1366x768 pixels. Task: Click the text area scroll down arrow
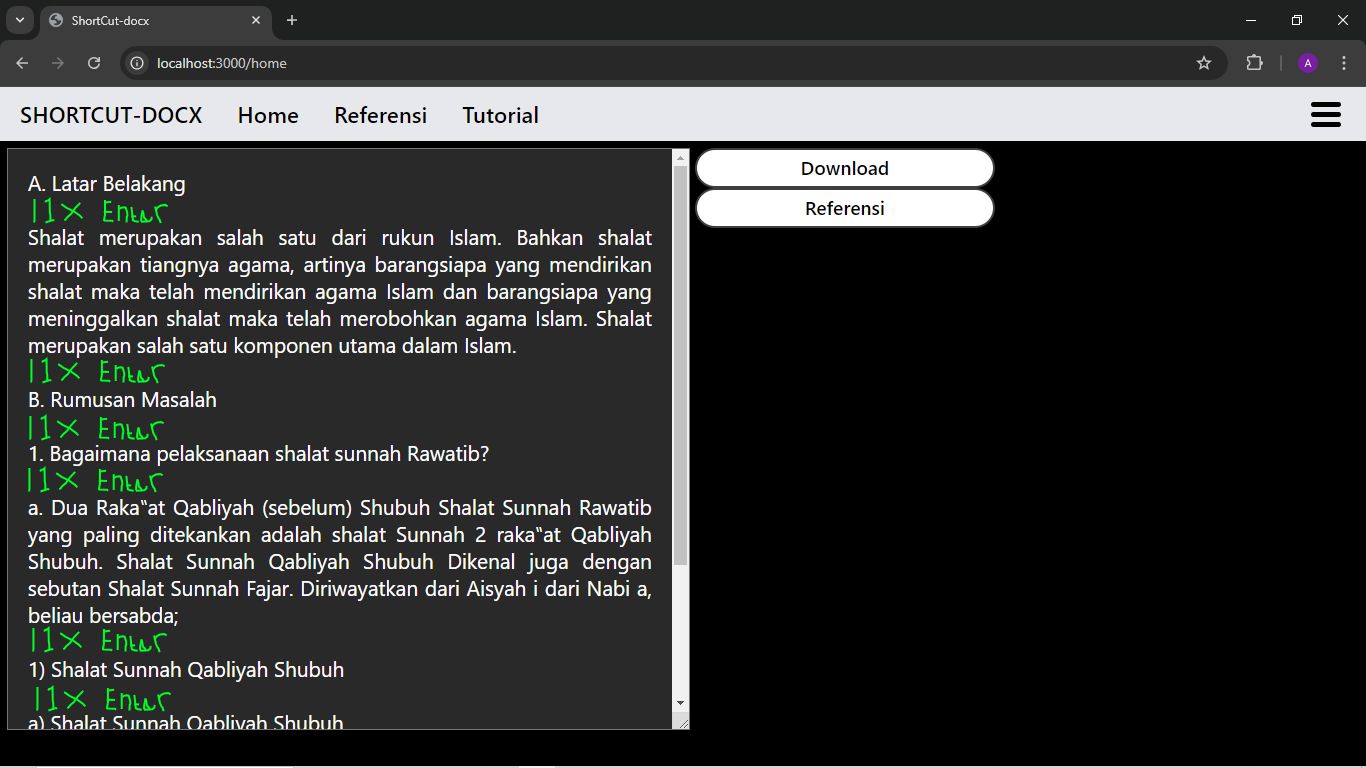click(681, 703)
